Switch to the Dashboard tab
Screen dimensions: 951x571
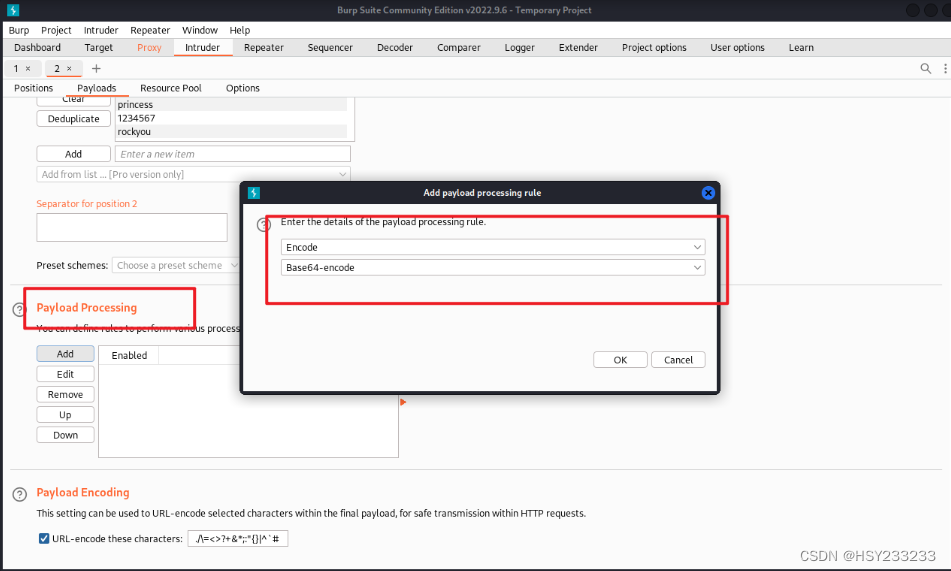pyautogui.click(x=38, y=47)
